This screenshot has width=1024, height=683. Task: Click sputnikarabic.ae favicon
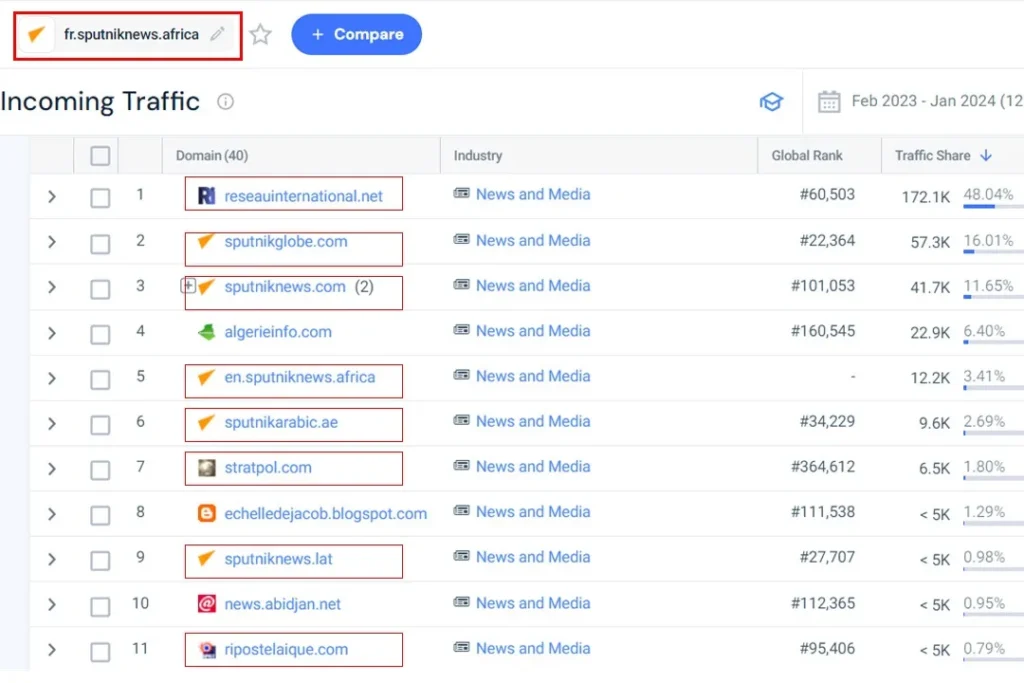pos(206,422)
